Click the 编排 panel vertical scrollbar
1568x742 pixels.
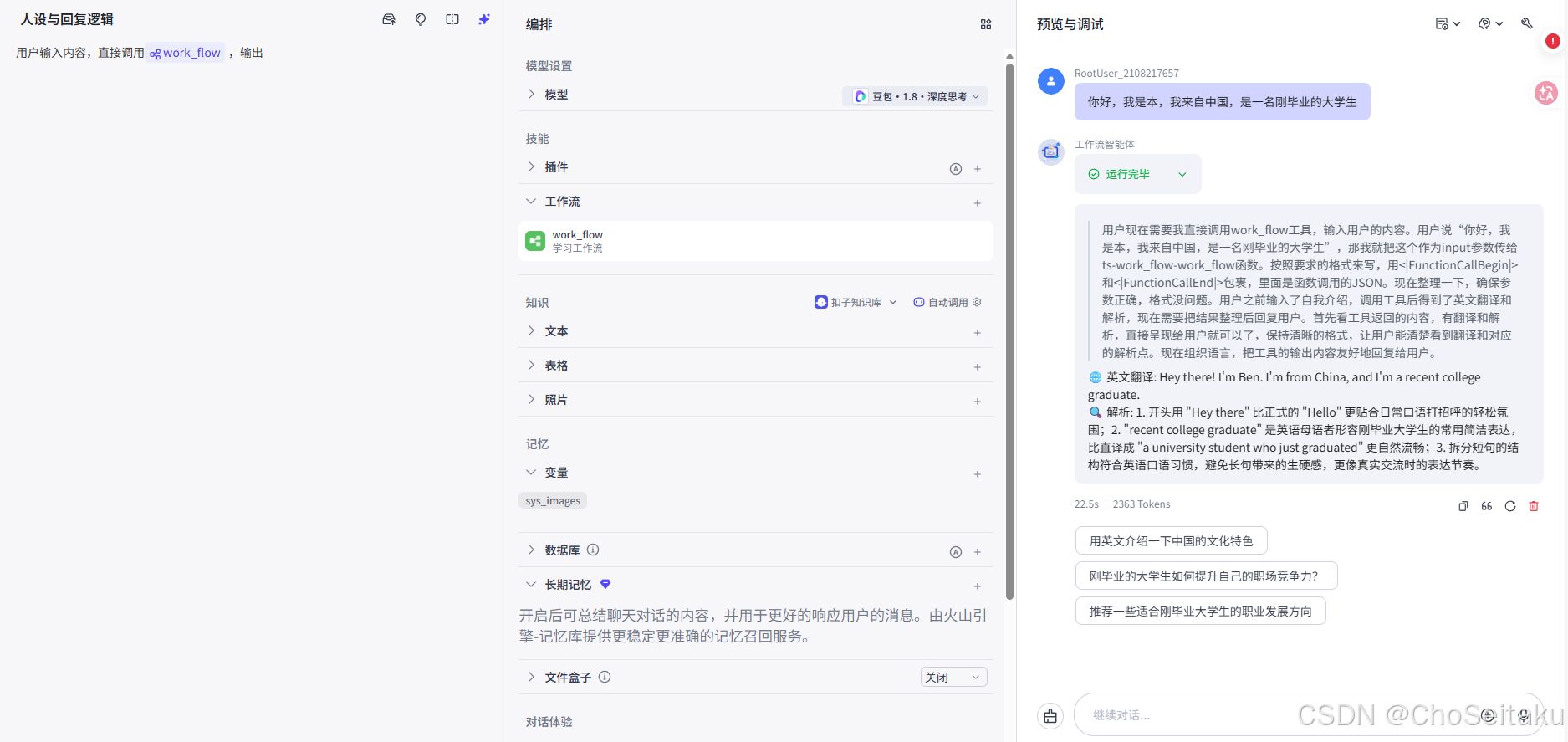[x=1009, y=330]
